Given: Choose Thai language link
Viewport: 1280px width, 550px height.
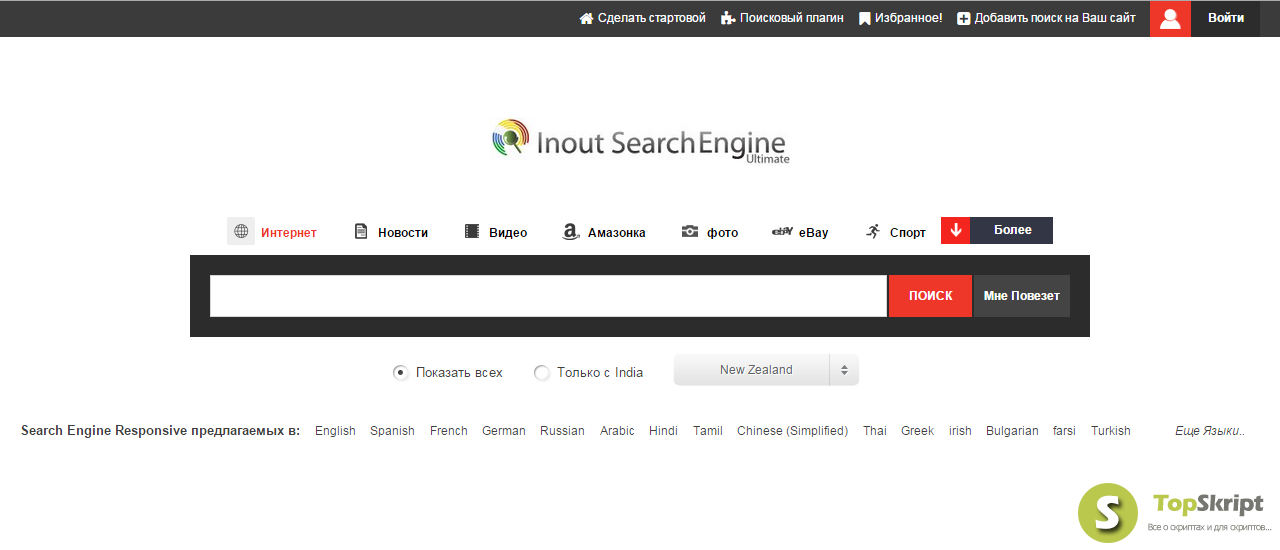Looking at the screenshot, I should tap(875, 431).
